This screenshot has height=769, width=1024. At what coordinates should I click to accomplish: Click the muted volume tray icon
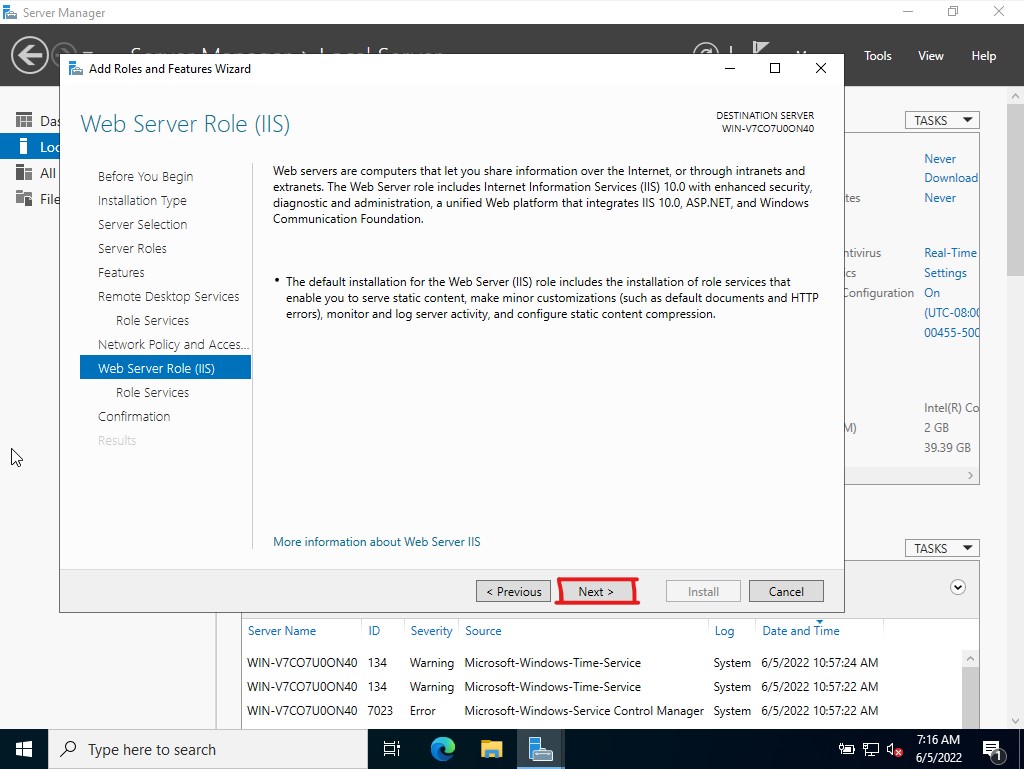point(894,749)
